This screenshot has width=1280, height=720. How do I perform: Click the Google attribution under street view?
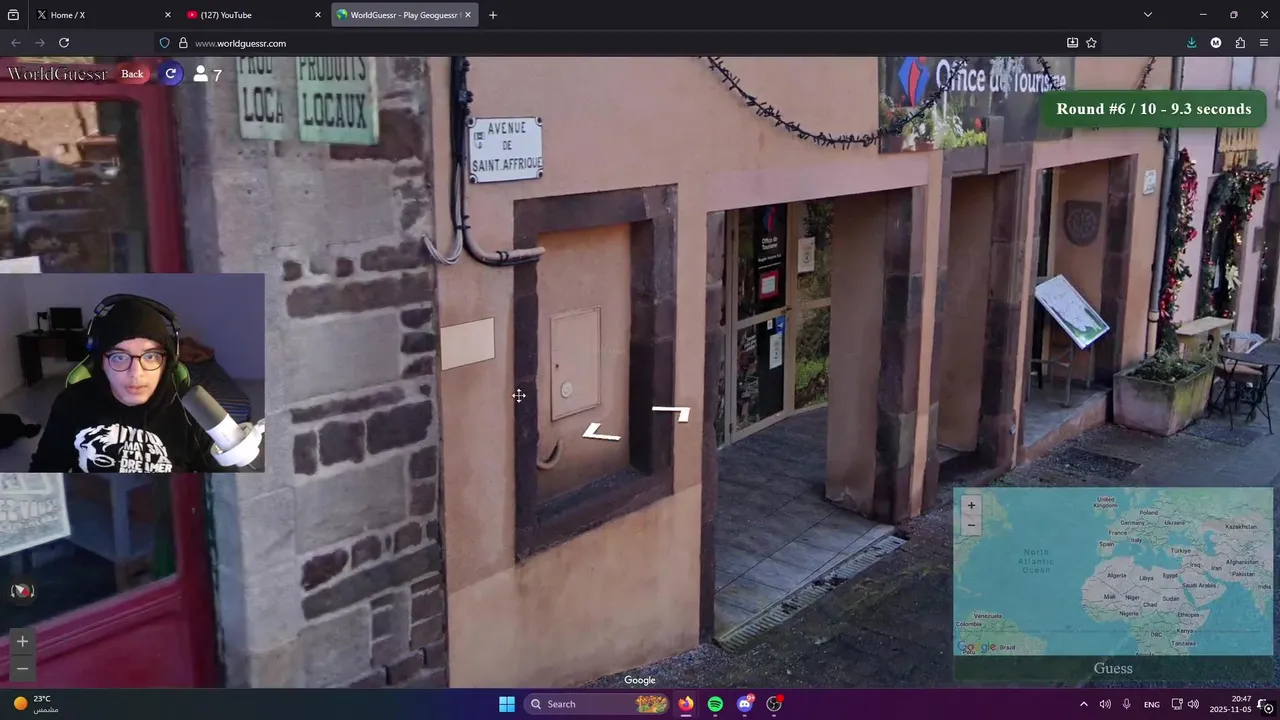[640, 680]
